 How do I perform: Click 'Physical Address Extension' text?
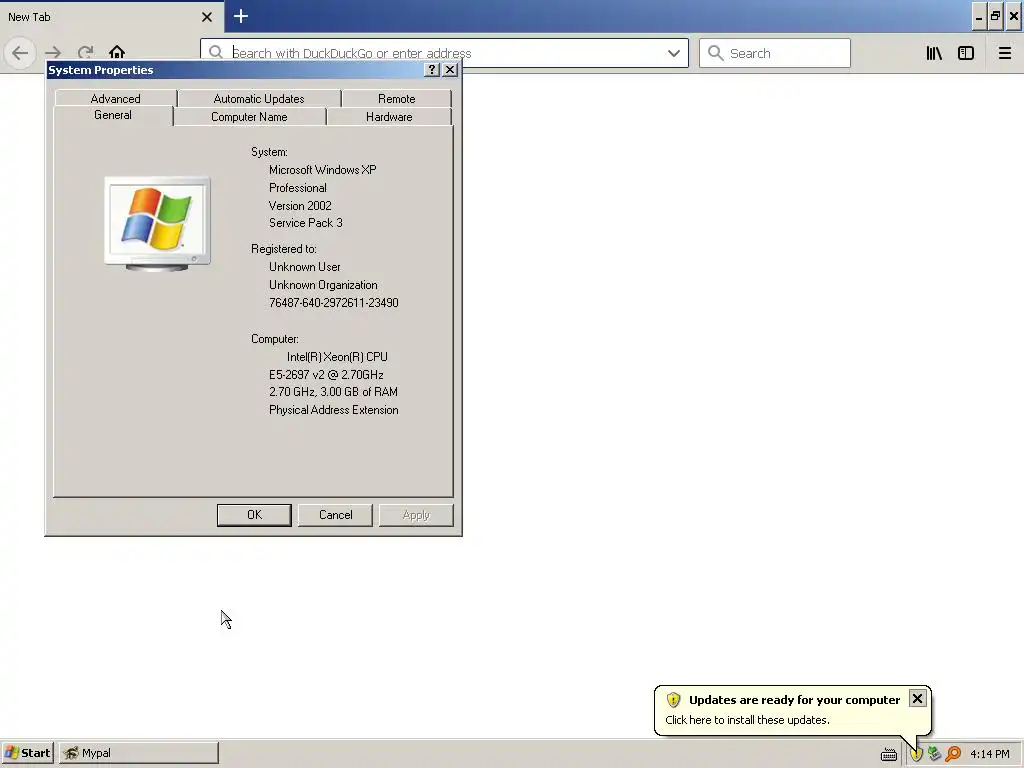pos(334,410)
